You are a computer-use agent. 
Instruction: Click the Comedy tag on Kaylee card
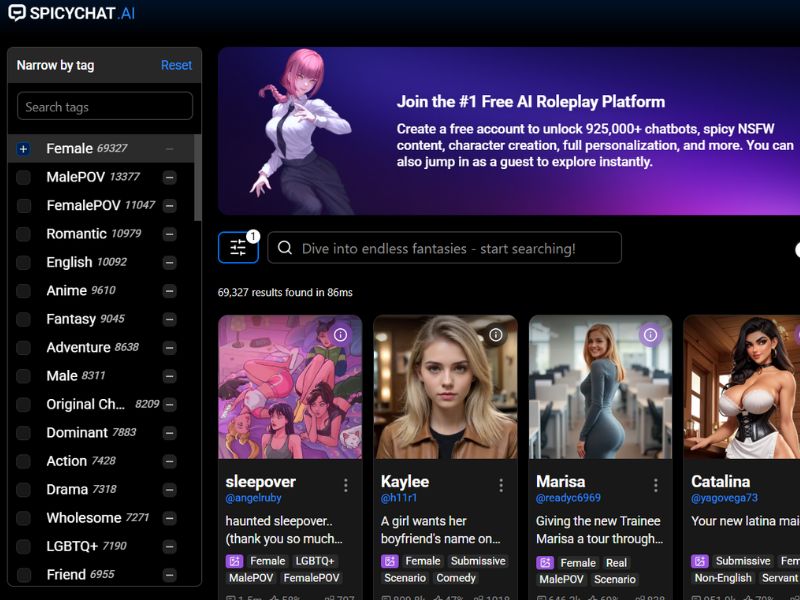[456, 578]
